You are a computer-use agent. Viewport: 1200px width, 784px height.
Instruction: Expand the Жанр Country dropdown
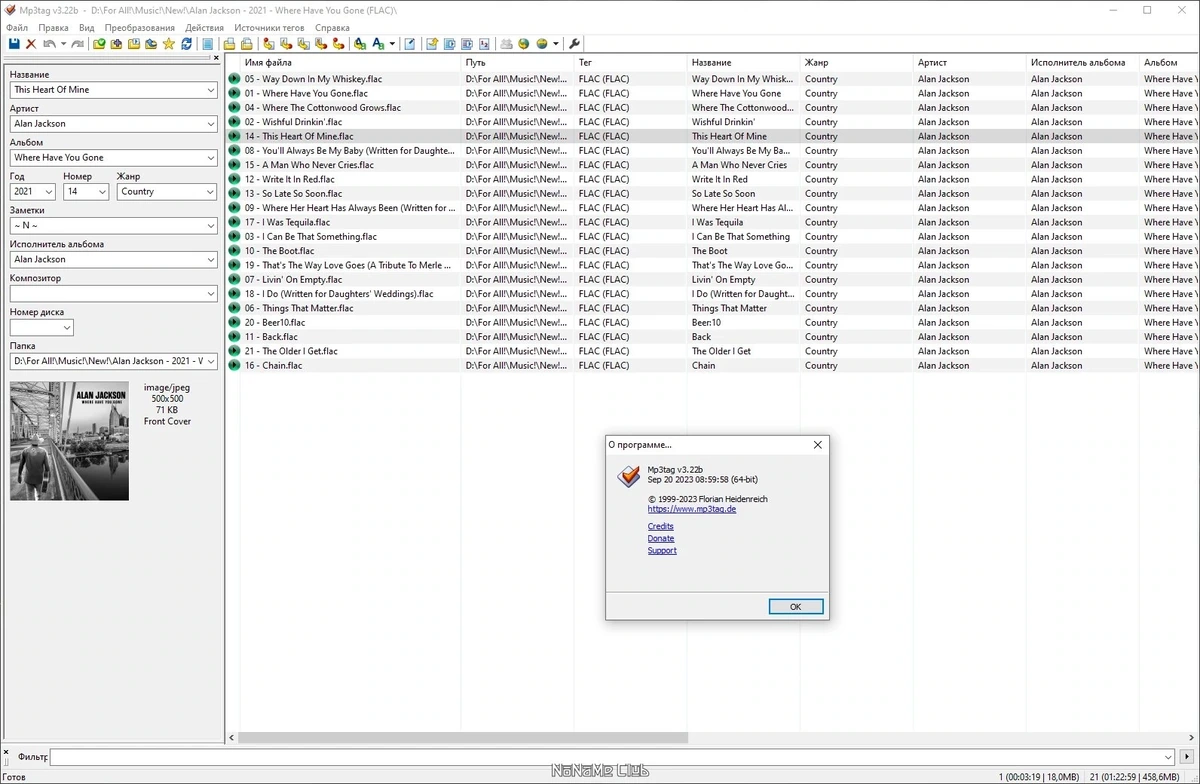tap(209, 191)
